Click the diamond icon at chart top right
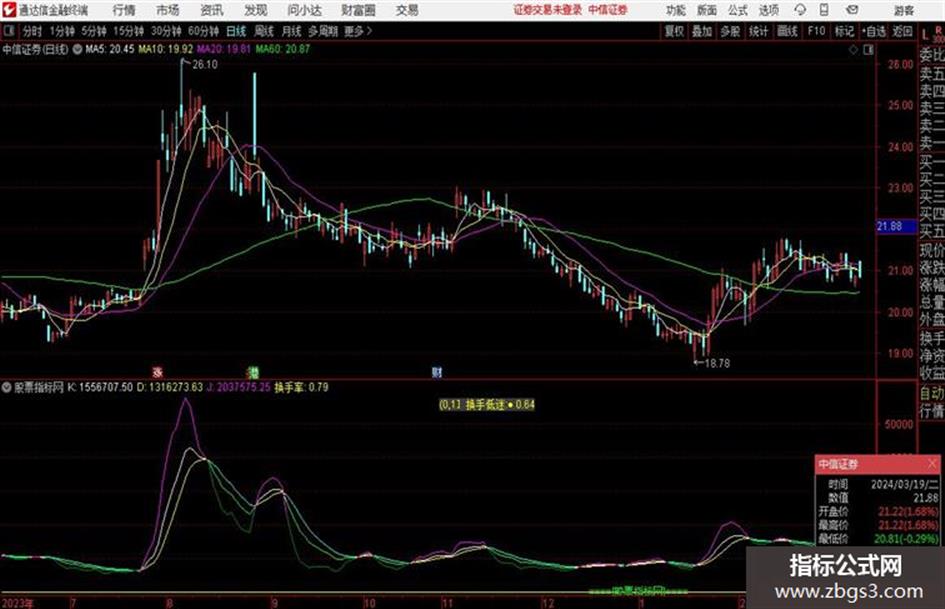Image resolution: width=945 pixels, height=609 pixels. click(853, 50)
